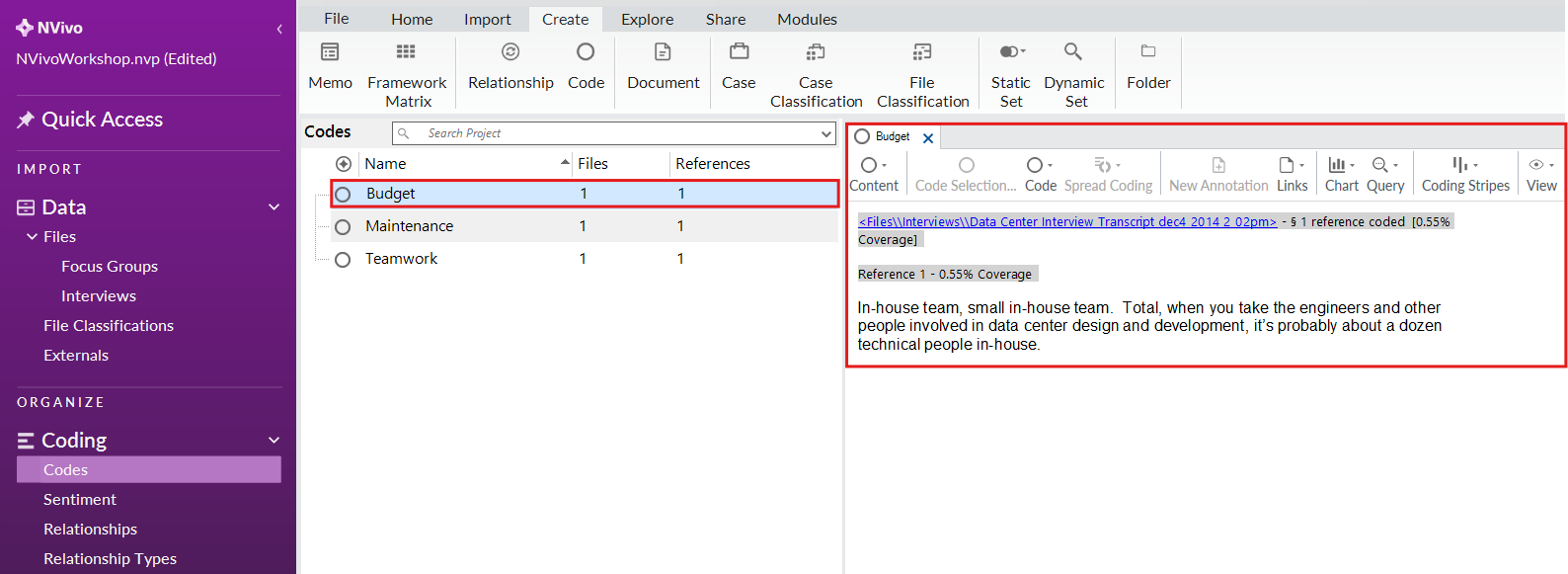The height and width of the screenshot is (574, 1568).
Task: Click Code Selection in detail toolbar
Action: (x=966, y=174)
